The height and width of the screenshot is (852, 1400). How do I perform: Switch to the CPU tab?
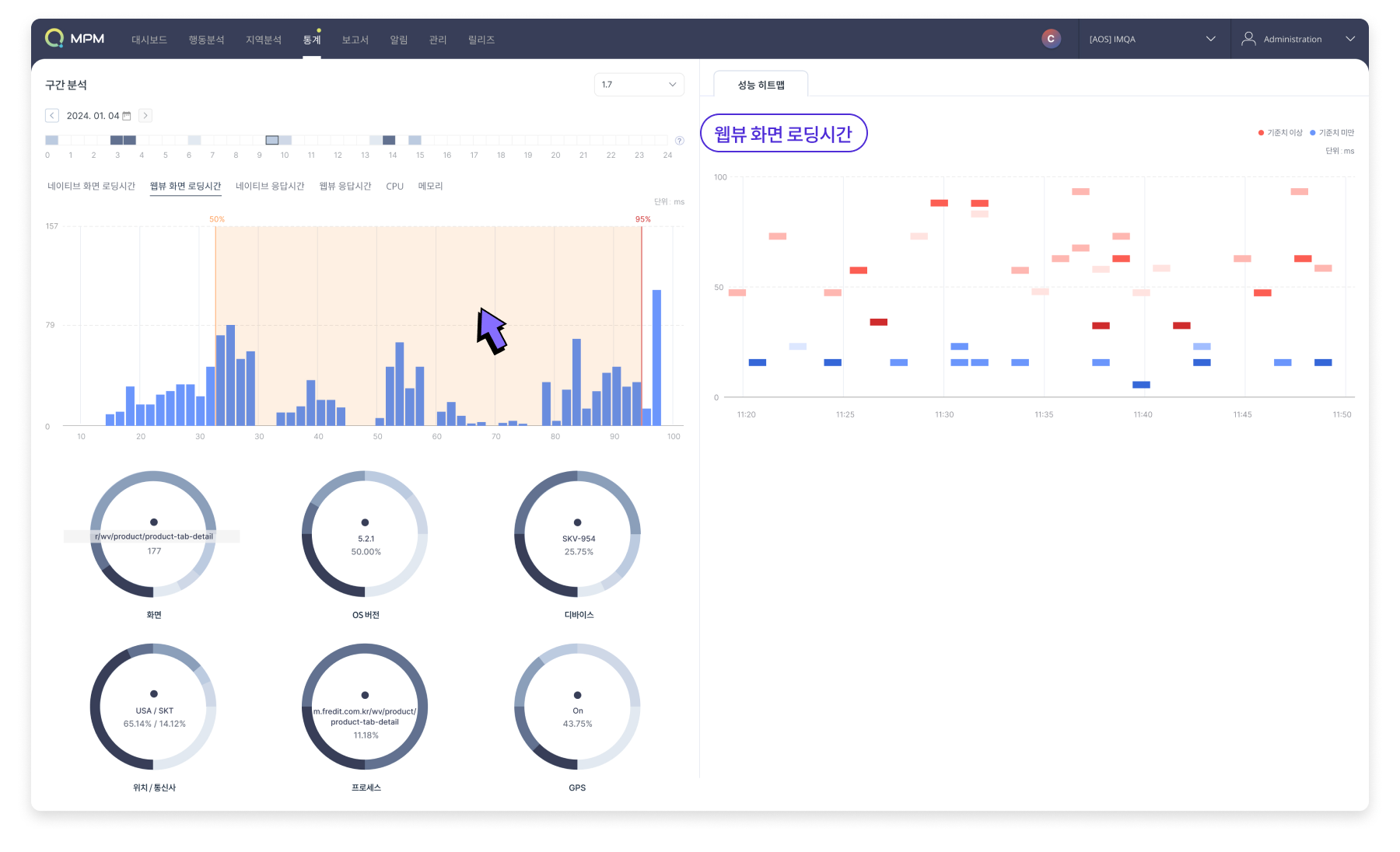[x=395, y=187]
